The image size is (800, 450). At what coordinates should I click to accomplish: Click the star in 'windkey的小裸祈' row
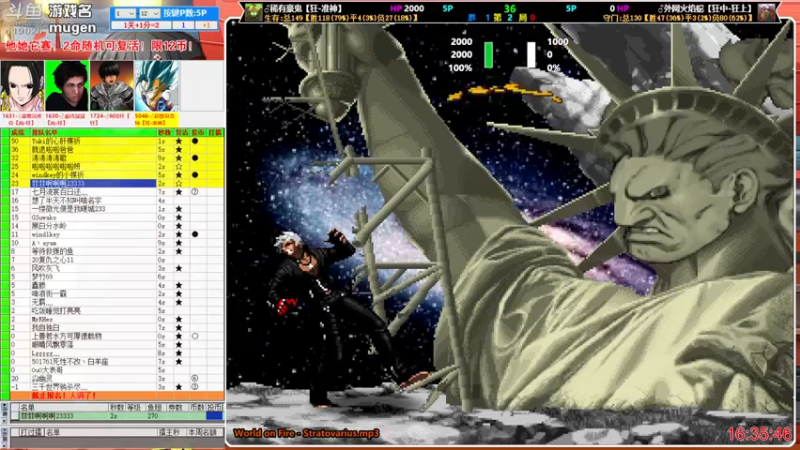click(x=179, y=175)
